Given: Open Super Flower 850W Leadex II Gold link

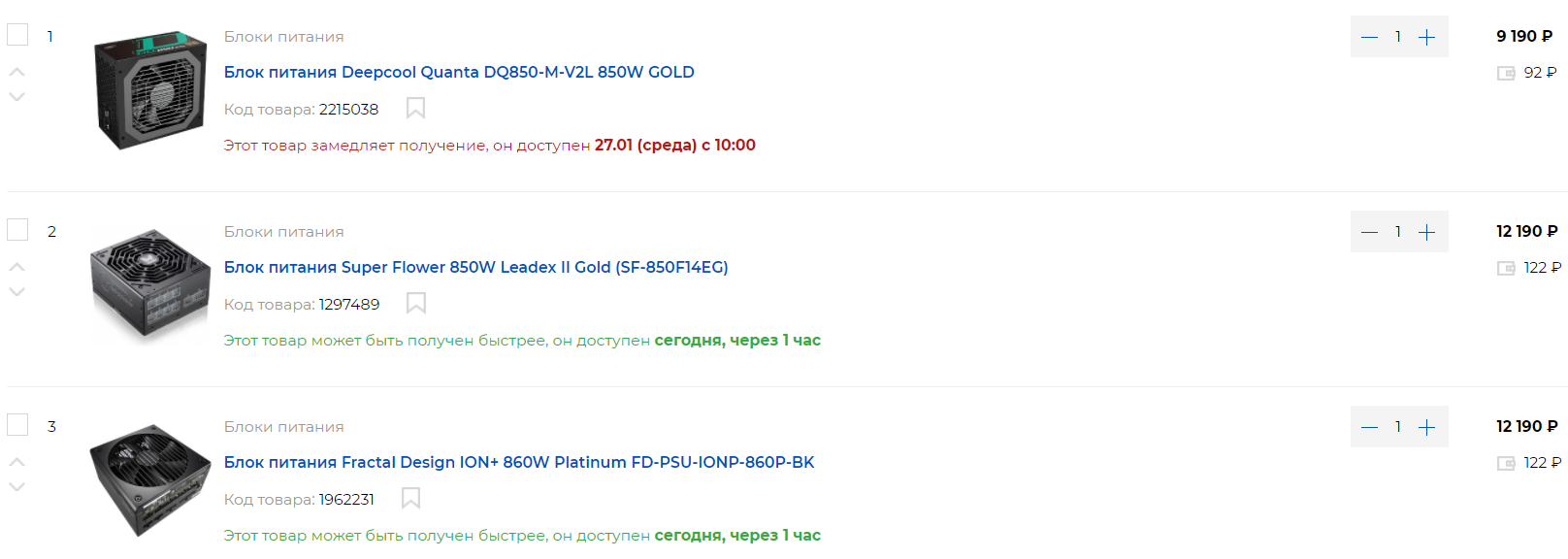Looking at the screenshot, I should coord(475,267).
